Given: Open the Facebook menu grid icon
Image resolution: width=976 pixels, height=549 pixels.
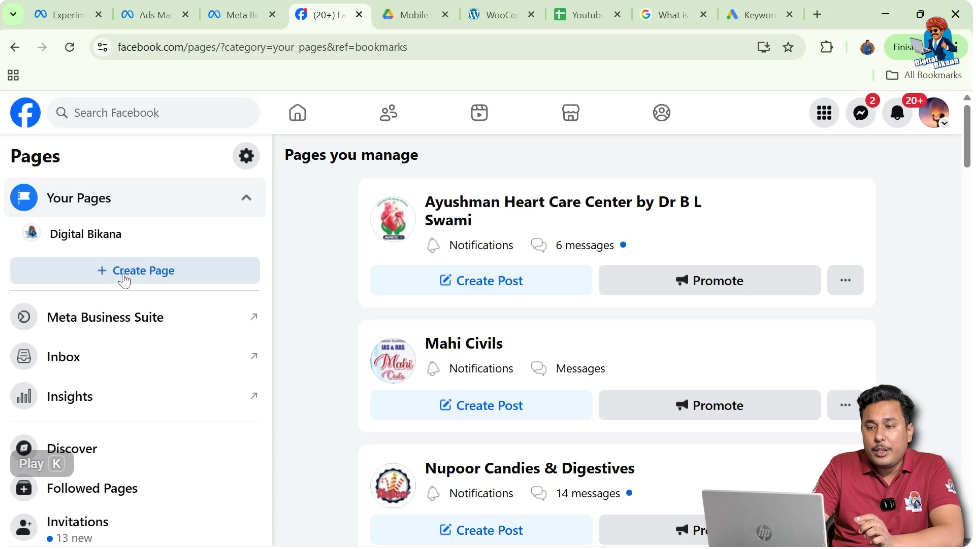Looking at the screenshot, I should 824,113.
